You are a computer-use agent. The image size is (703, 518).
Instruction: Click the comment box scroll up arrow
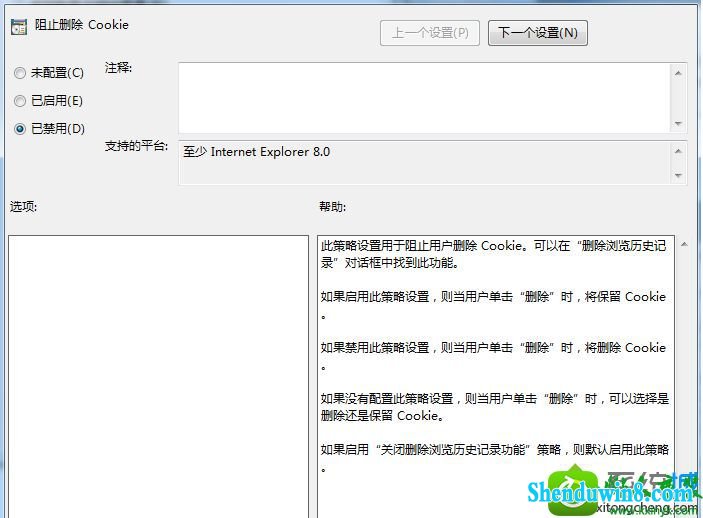click(678, 73)
